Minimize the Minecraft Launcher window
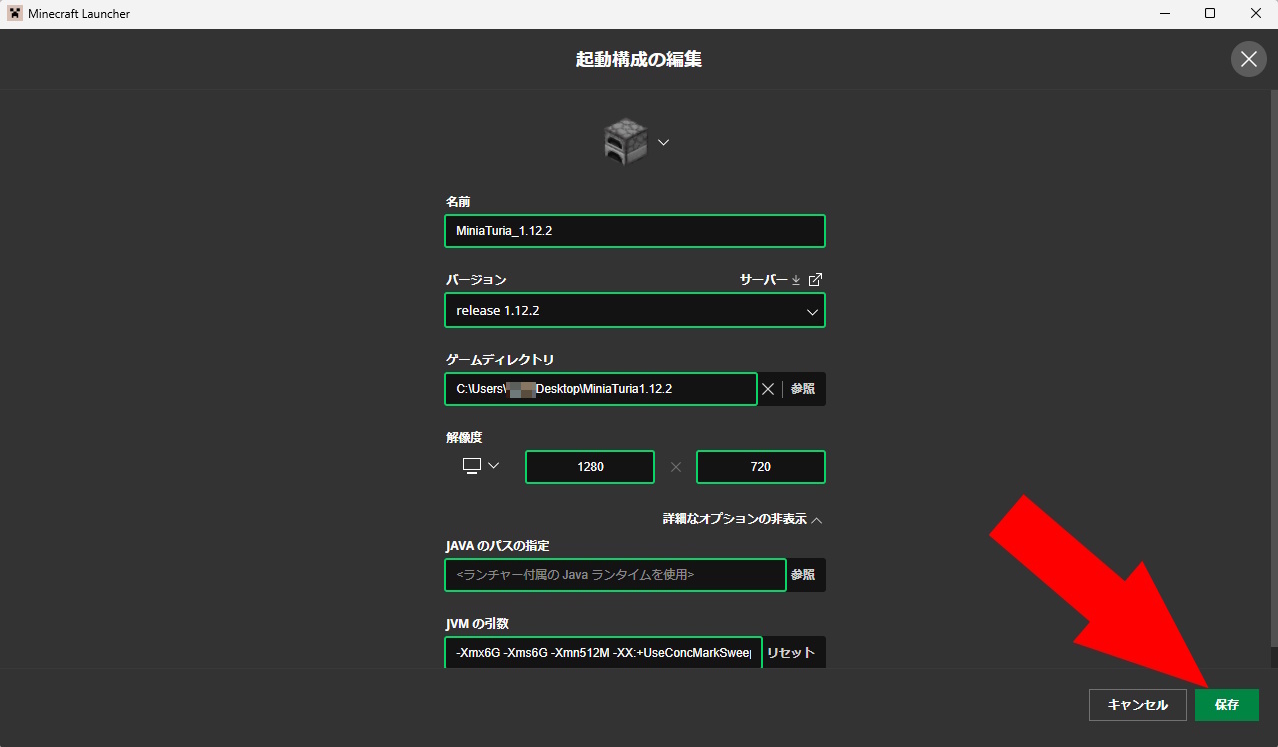The height and width of the screenshot is (747, 1278). tap(1165, 13)
